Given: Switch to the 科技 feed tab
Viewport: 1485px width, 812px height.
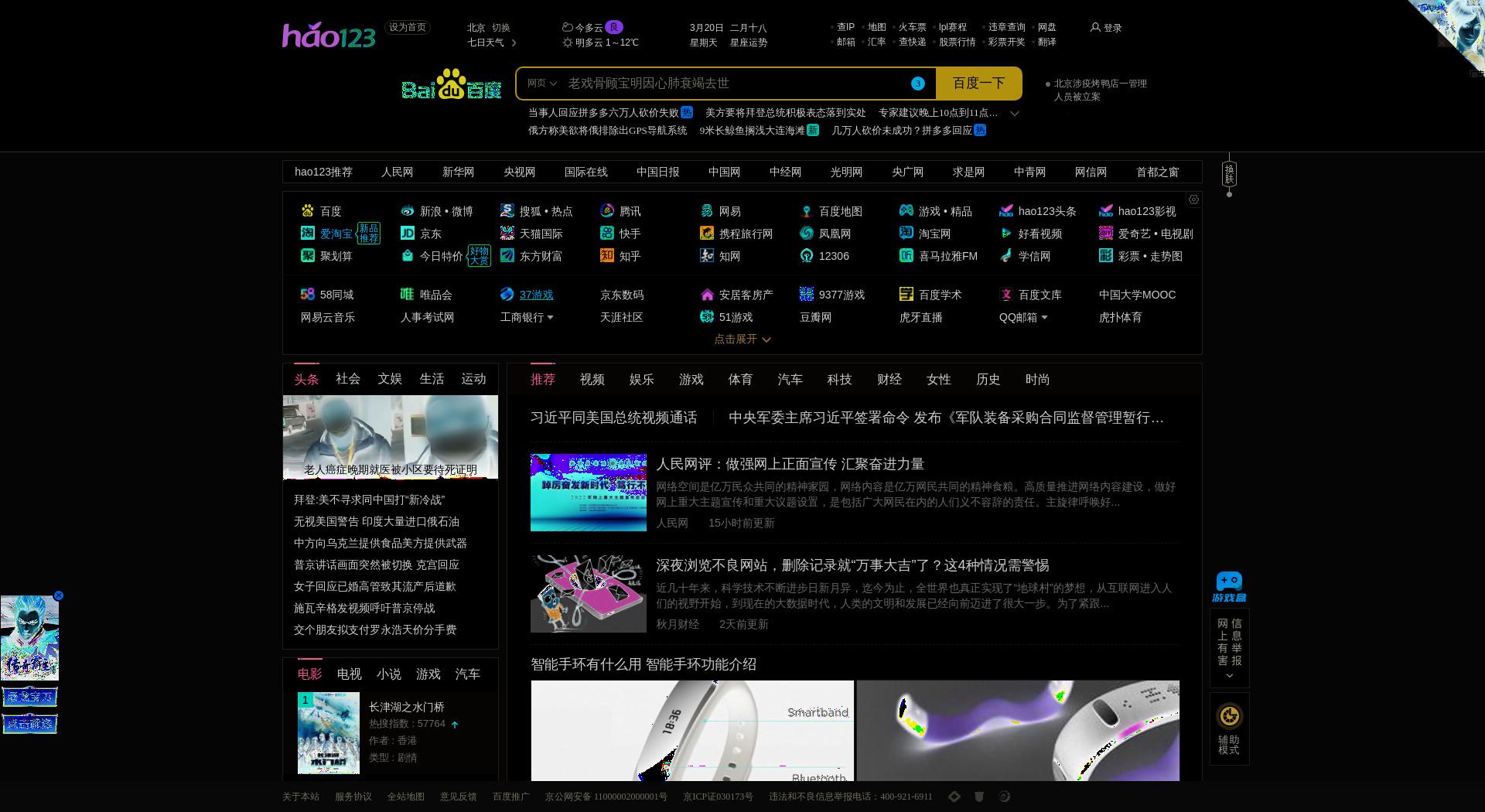Looking at the screenshot, I should [839, 380].
